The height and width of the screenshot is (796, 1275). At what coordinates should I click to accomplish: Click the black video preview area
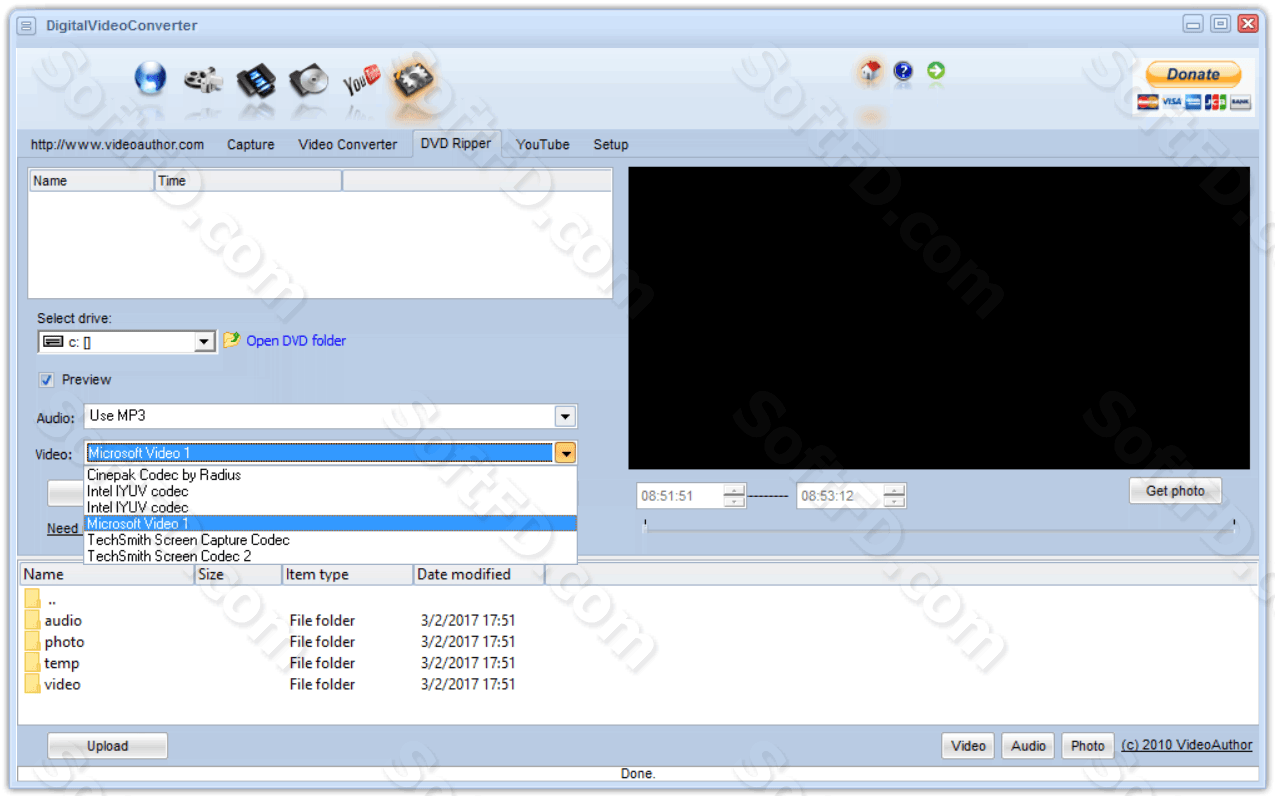(x=939, y=318)
